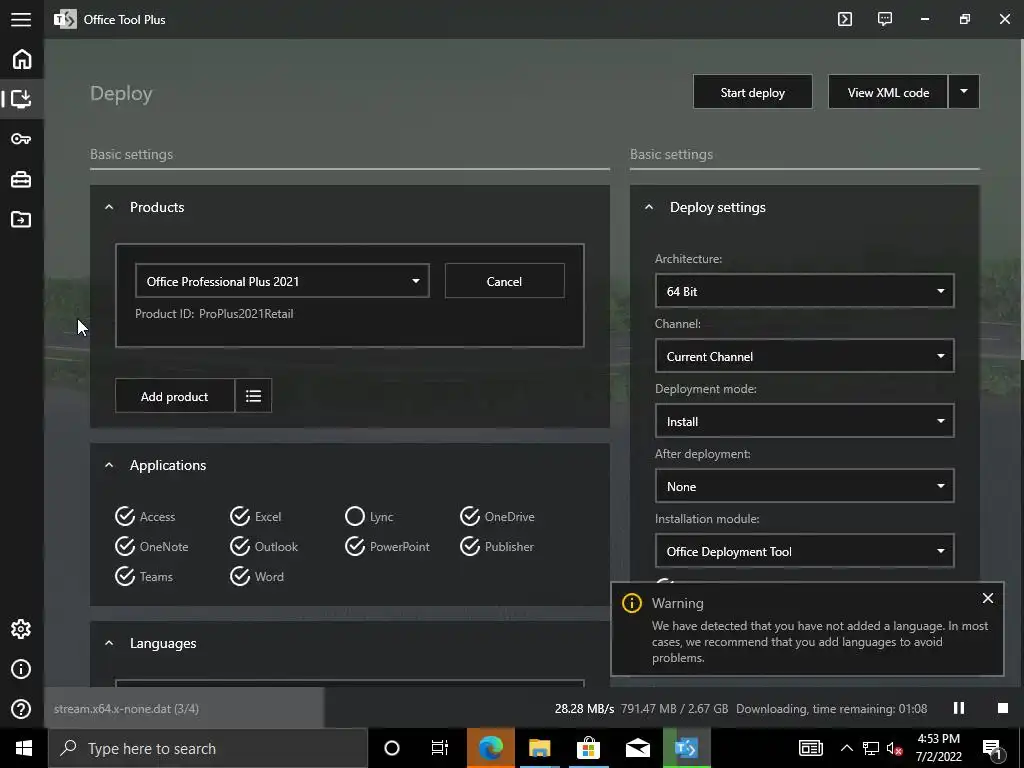Open the About info icon in sidebar

(21, 669)
